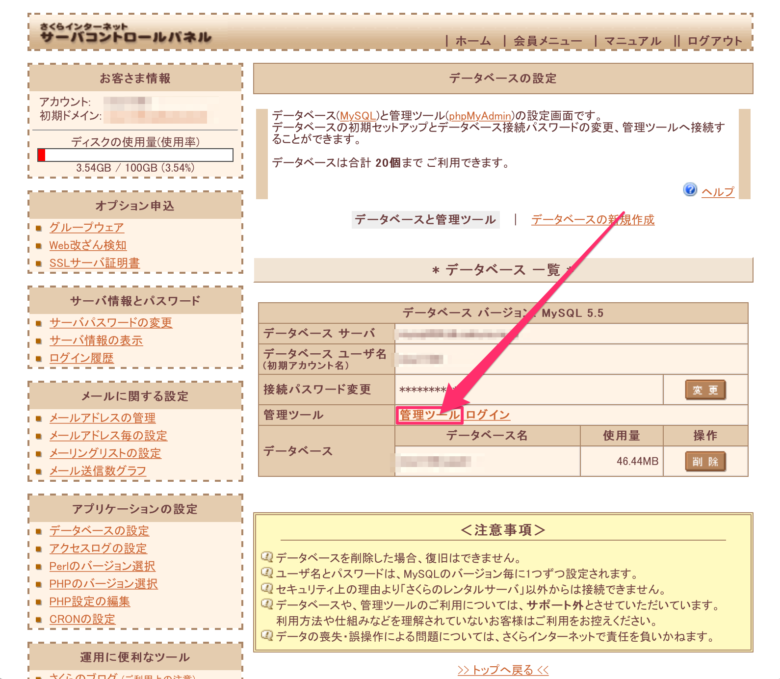Select the データベースと管理ツール tab

[x=425, y=219]
